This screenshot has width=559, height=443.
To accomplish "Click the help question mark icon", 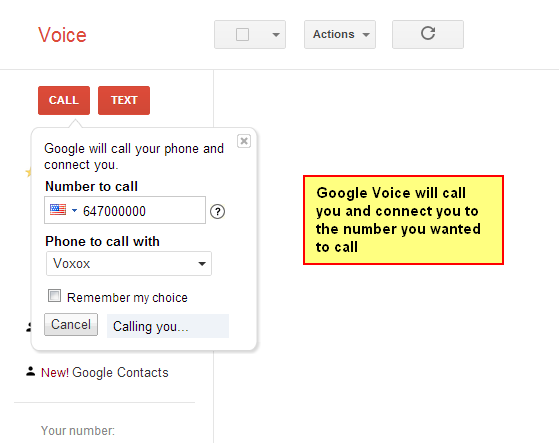I will pyautogui.click(x=217, y=211).
